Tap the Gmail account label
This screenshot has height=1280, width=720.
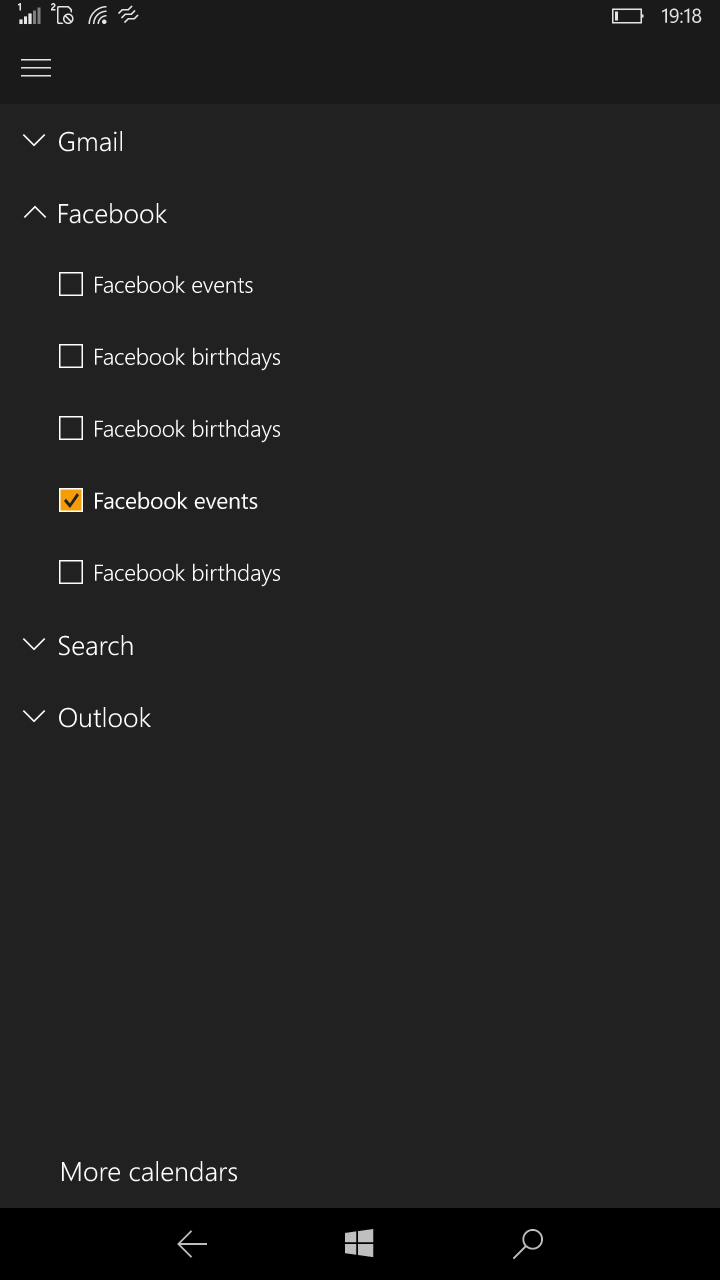91,141
